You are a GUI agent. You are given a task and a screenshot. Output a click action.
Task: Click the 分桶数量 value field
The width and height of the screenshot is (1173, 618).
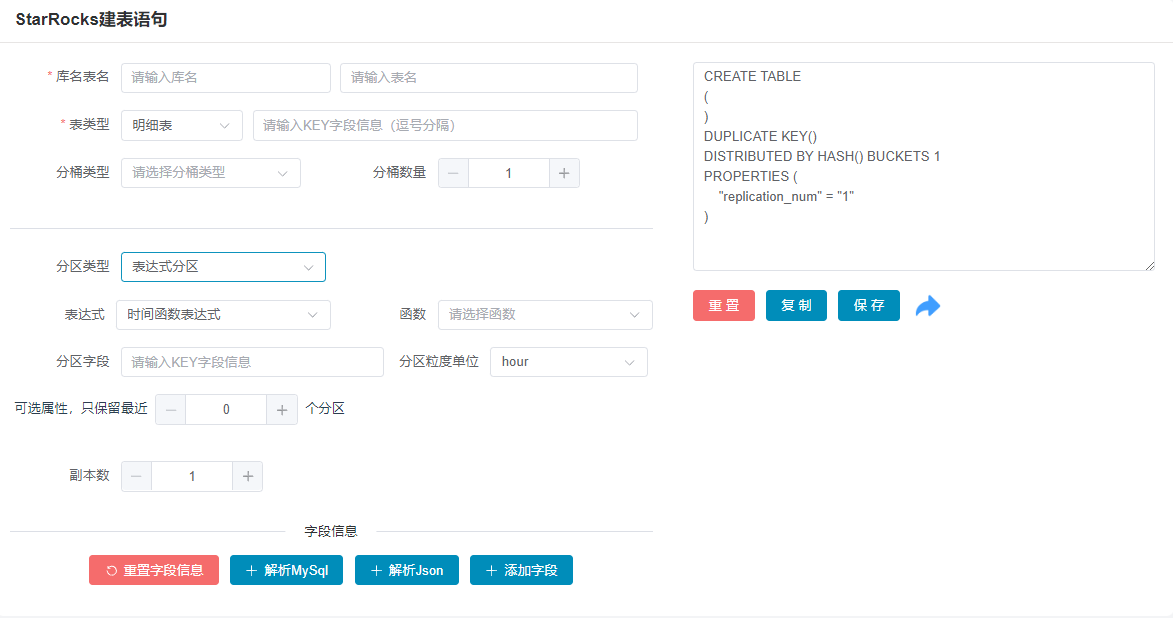509,173
